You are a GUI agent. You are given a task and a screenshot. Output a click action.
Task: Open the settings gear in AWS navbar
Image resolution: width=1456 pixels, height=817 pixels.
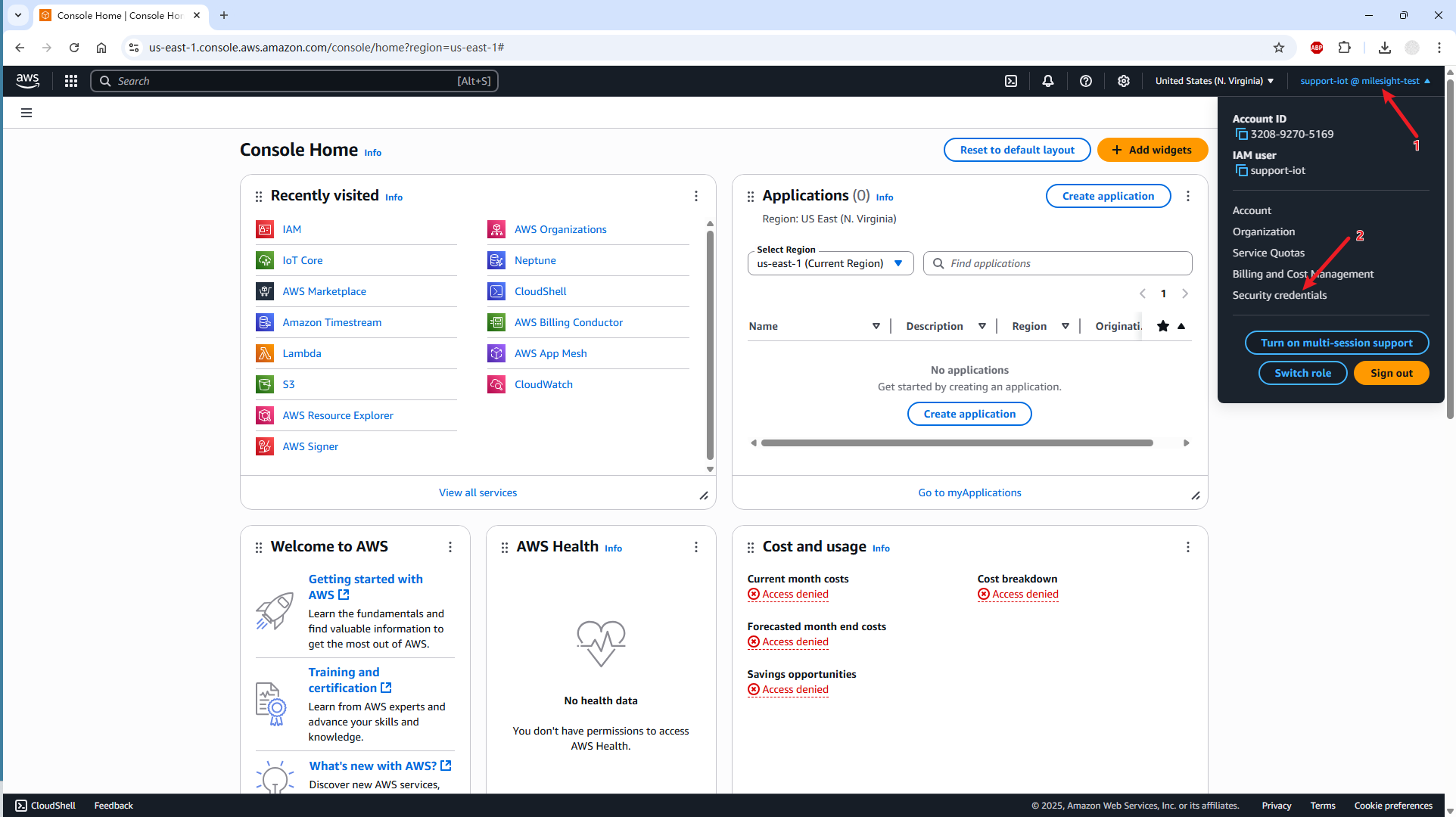pyautogui.click(x=1124, y=81)
